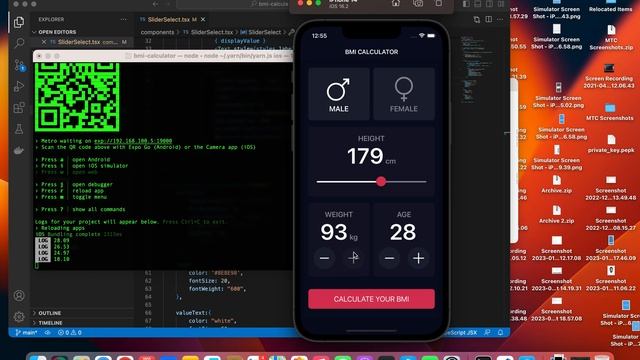Viewport: 640px width, 360px height.
Task: Rotate the simulator device
Action: point(439,3)
